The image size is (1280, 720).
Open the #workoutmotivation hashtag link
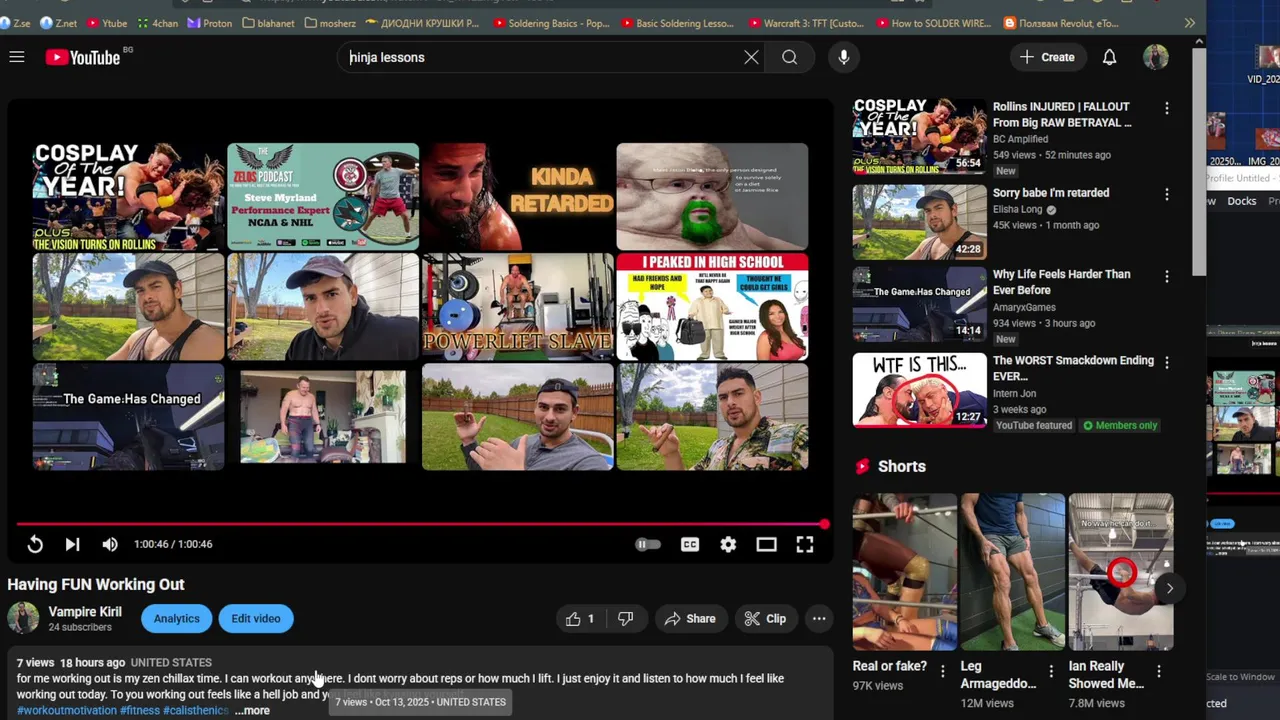(67, 710)
